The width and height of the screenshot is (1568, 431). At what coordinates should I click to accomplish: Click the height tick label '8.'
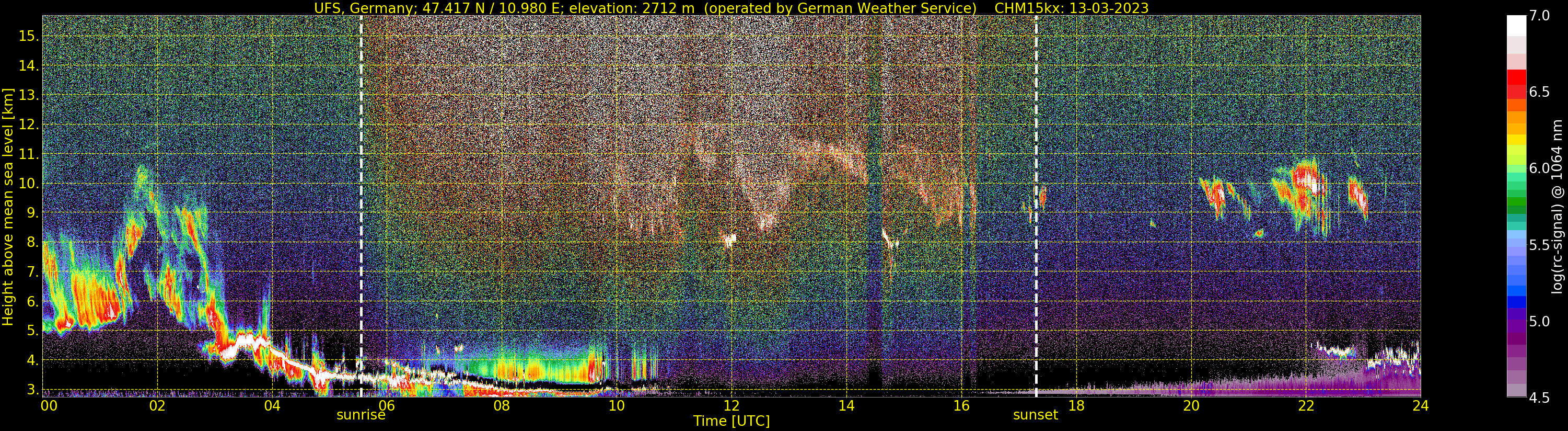32,243
